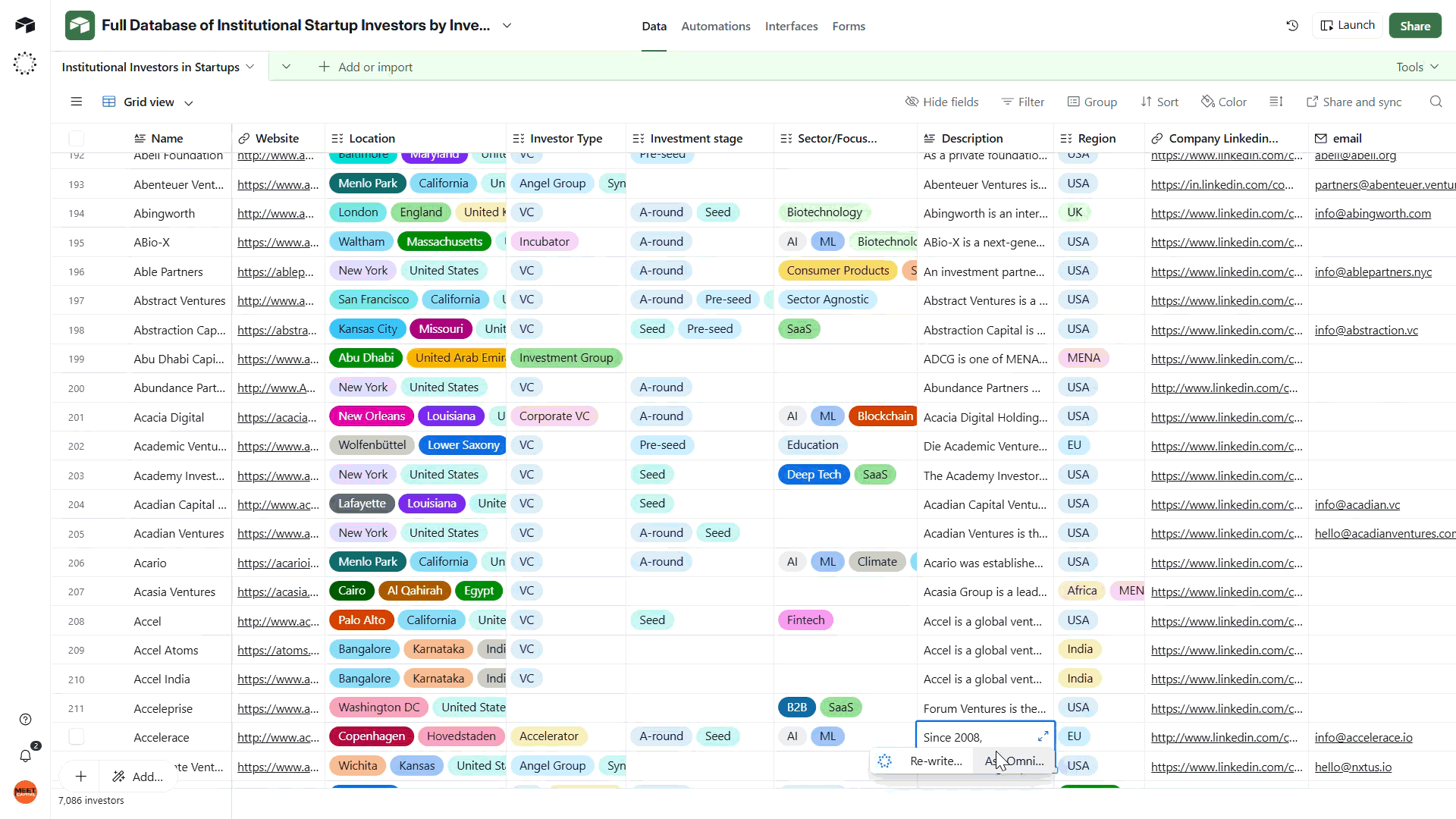Expand the Grid view dropdown
The width and height of the screenshot is (1456, 819).
coord(188,102)
